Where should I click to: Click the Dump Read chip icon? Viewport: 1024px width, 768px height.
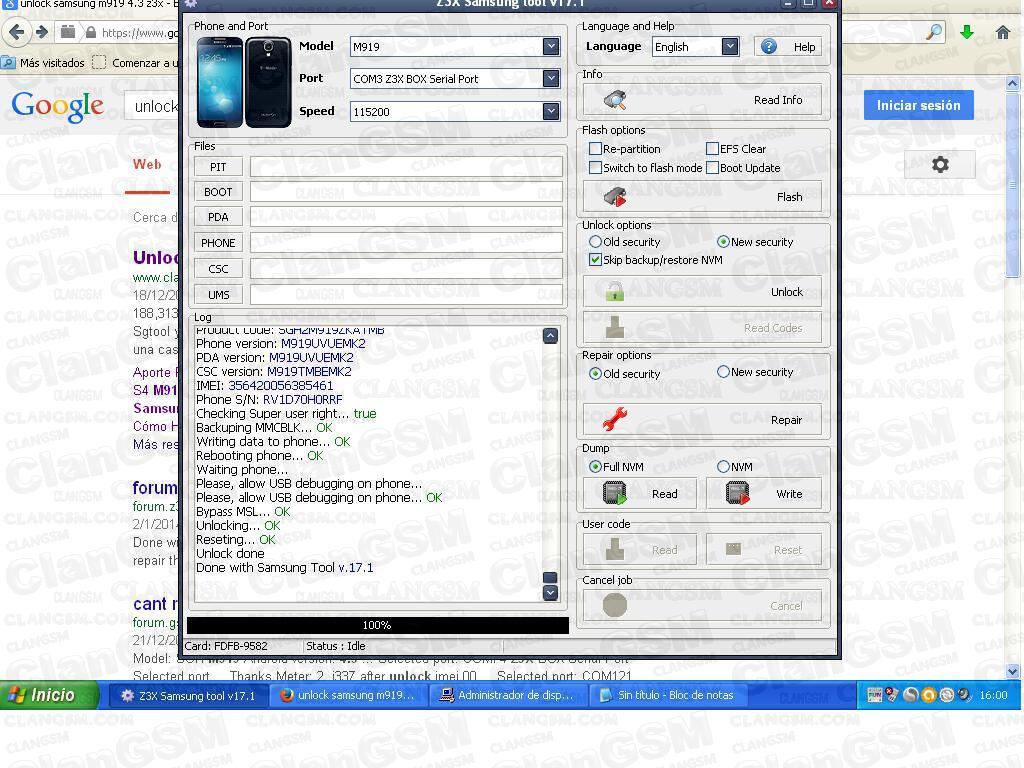pos(615,494)
